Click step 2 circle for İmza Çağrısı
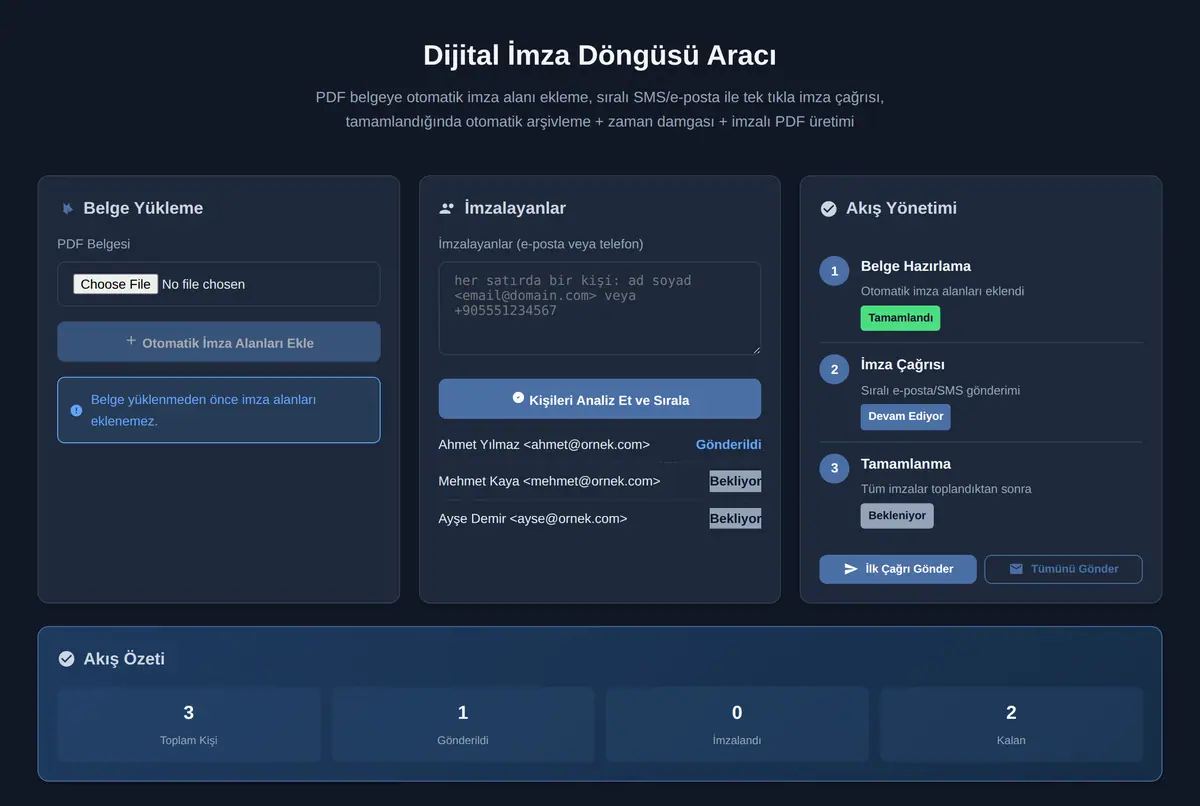This screenshot has height=806, width=1200. tap(834, 370)
